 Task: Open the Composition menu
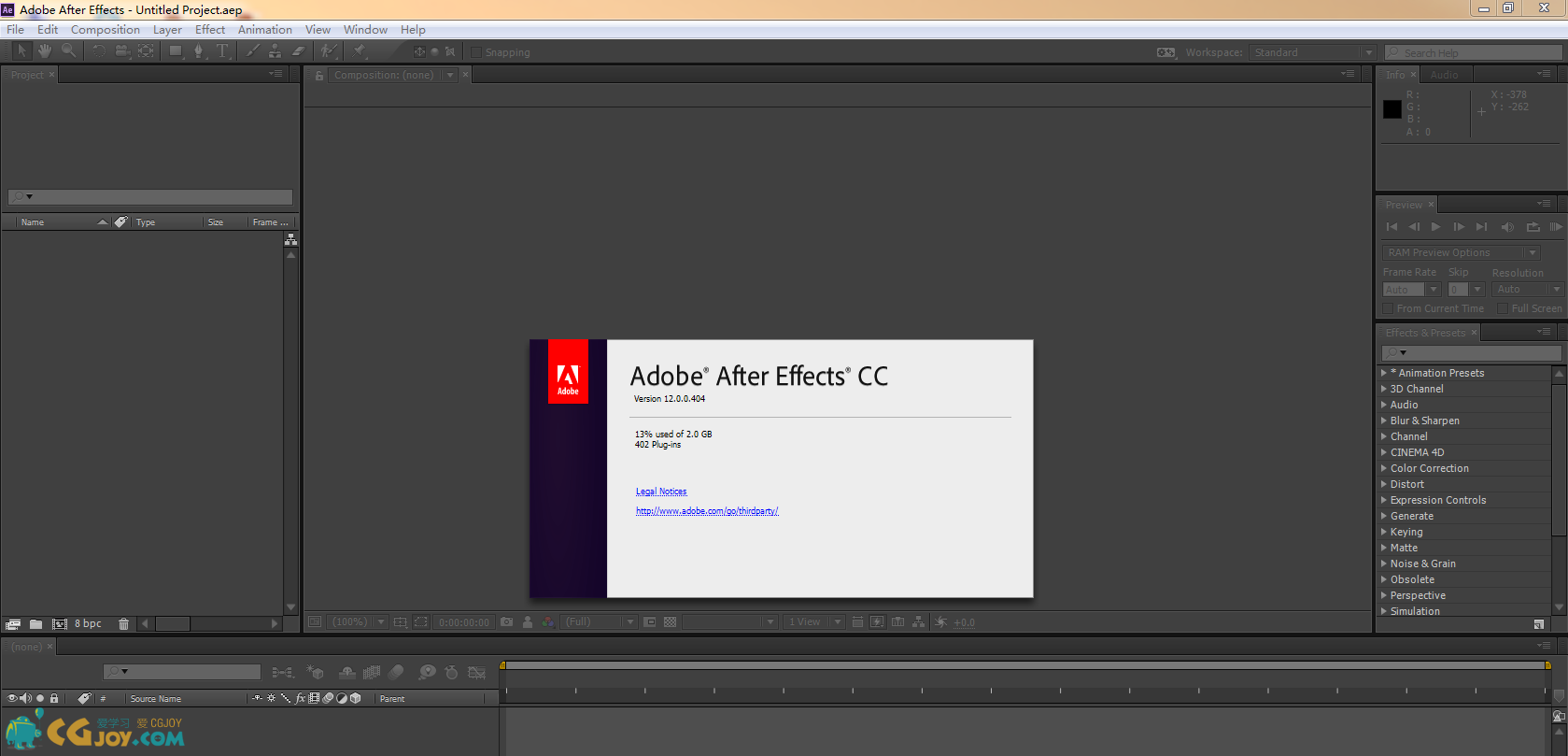pos(106,30)
